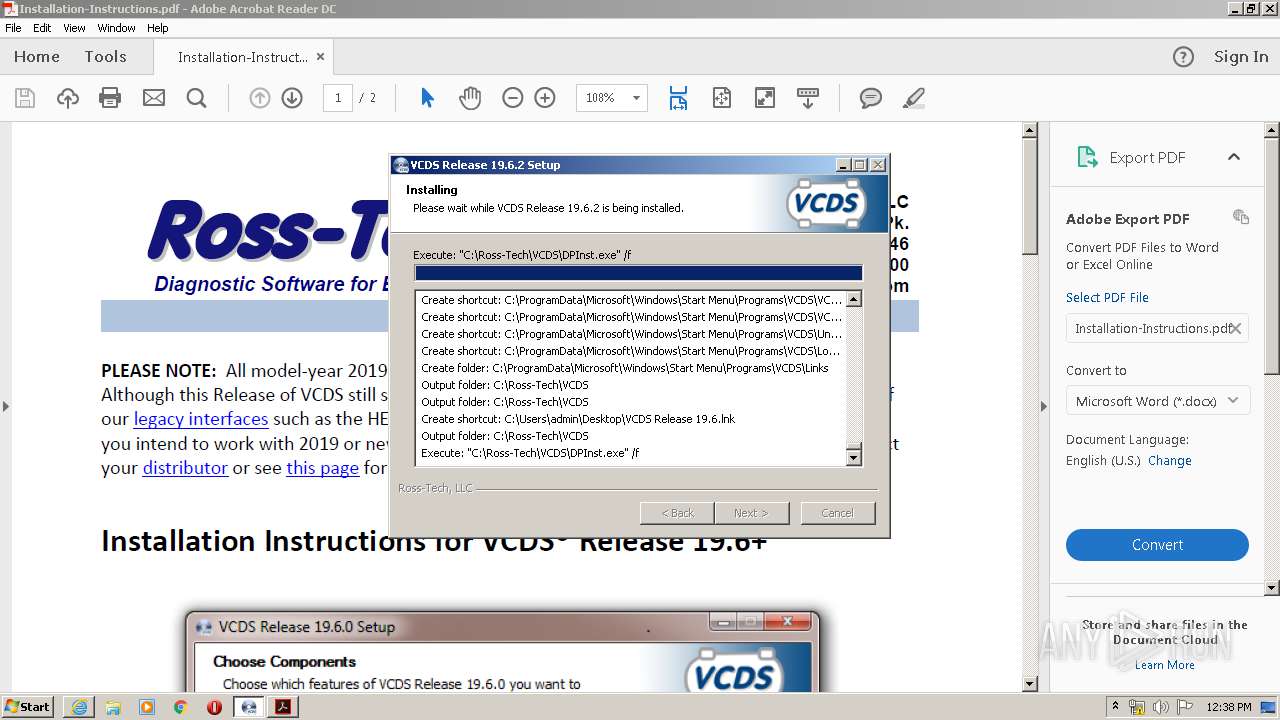1280x720 pixels.
Task: Select the highlight pen tool icon
Action: tap(913, 98)
